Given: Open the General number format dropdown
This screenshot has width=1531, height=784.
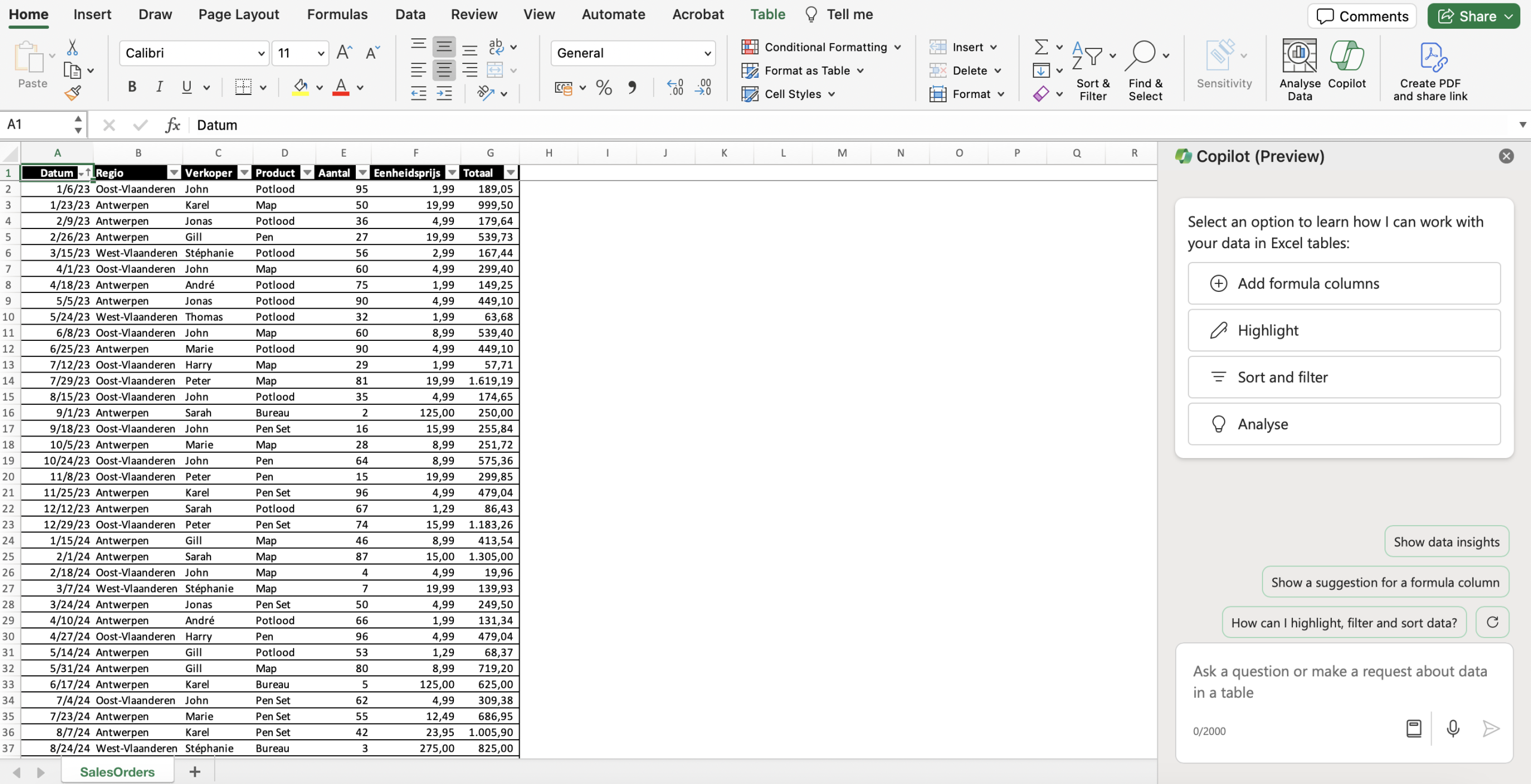Looking at the screenshot, I should point(707,53).
